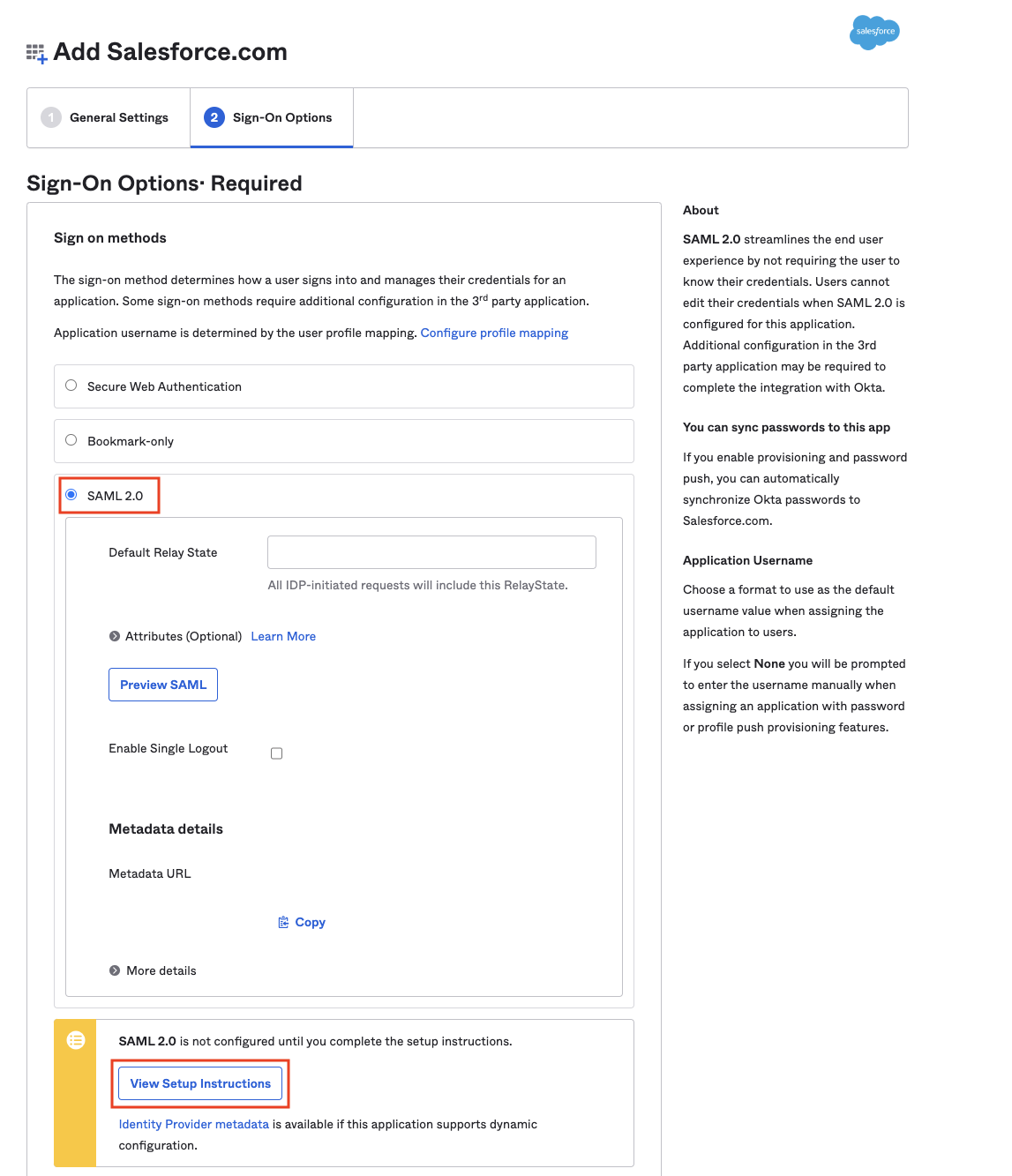1012x1176 pixels.
Task: Select the Secure Web Authentication radio button
Action: click(x=71, y=386)
